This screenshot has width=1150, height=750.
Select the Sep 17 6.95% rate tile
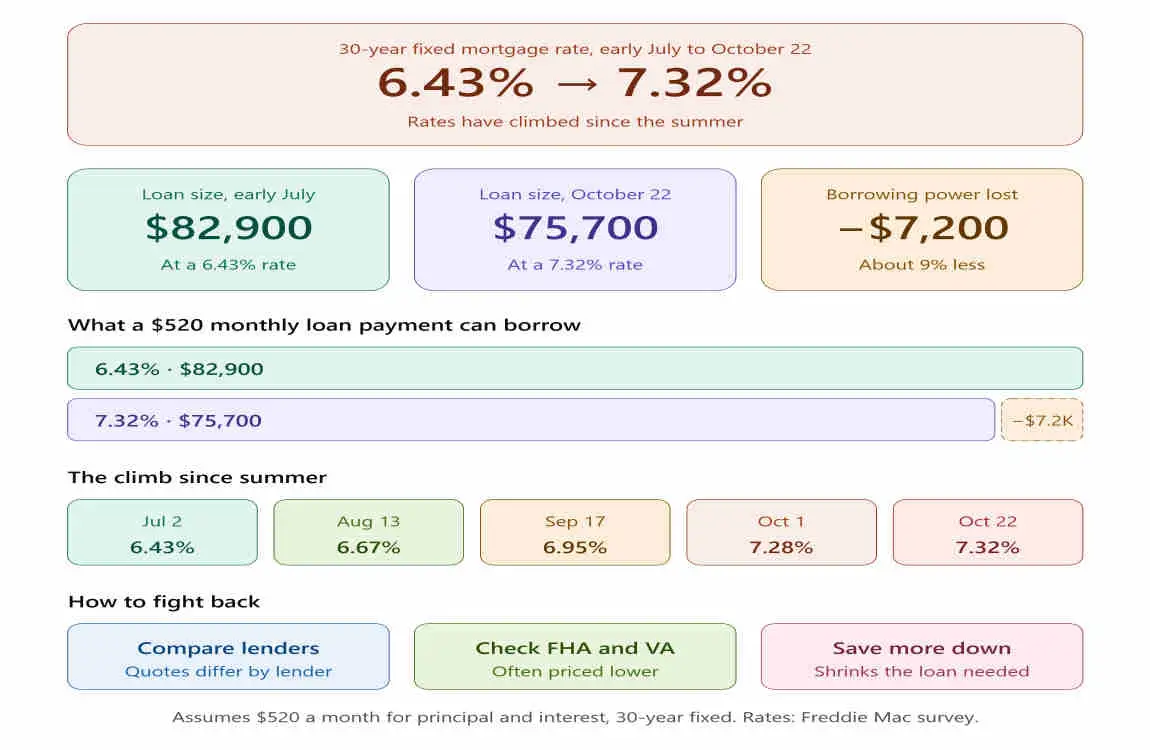575,532
